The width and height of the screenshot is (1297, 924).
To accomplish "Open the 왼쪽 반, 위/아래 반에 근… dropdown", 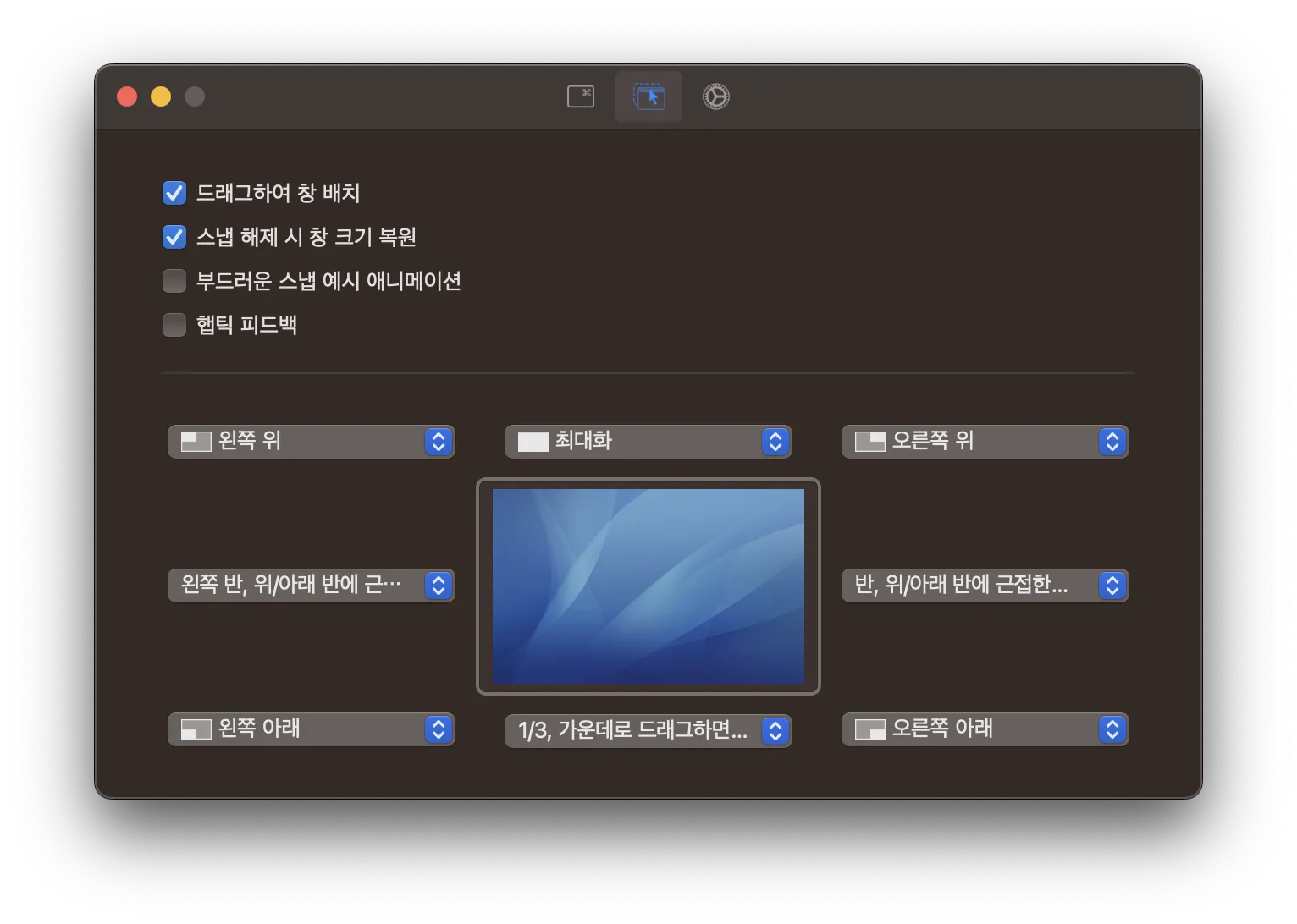I will (x=312, y=586).
